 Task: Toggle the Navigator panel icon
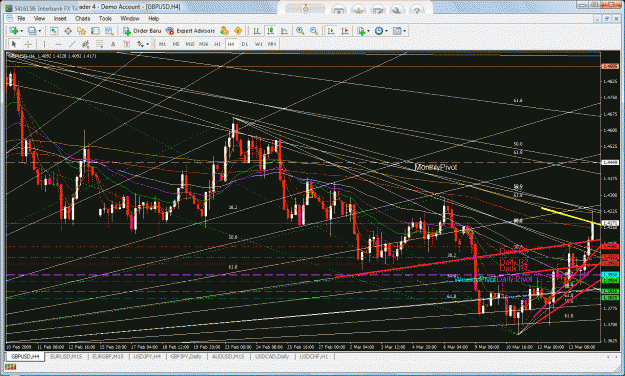82,31
